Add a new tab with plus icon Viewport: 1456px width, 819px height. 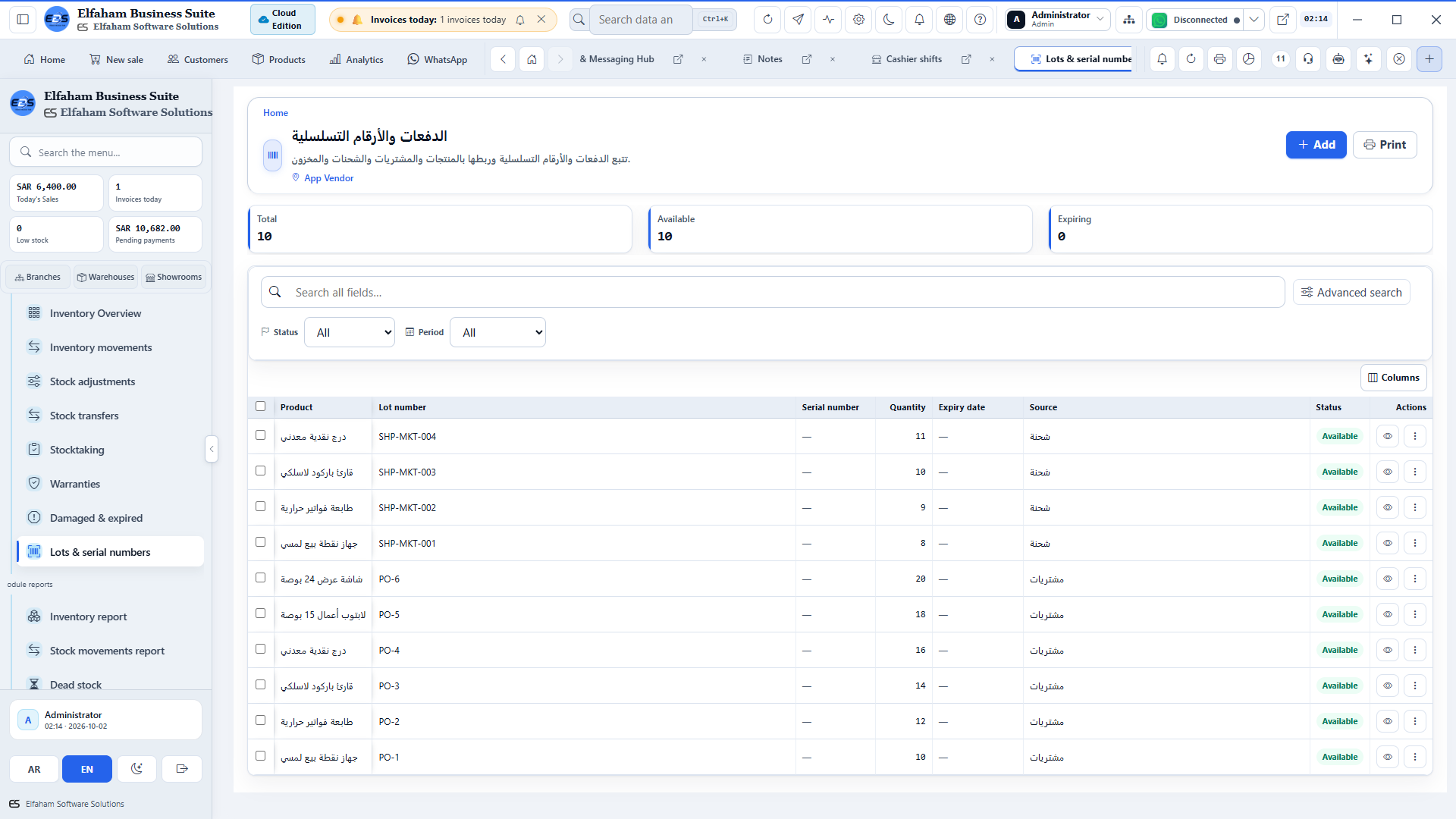point(1429,59)
